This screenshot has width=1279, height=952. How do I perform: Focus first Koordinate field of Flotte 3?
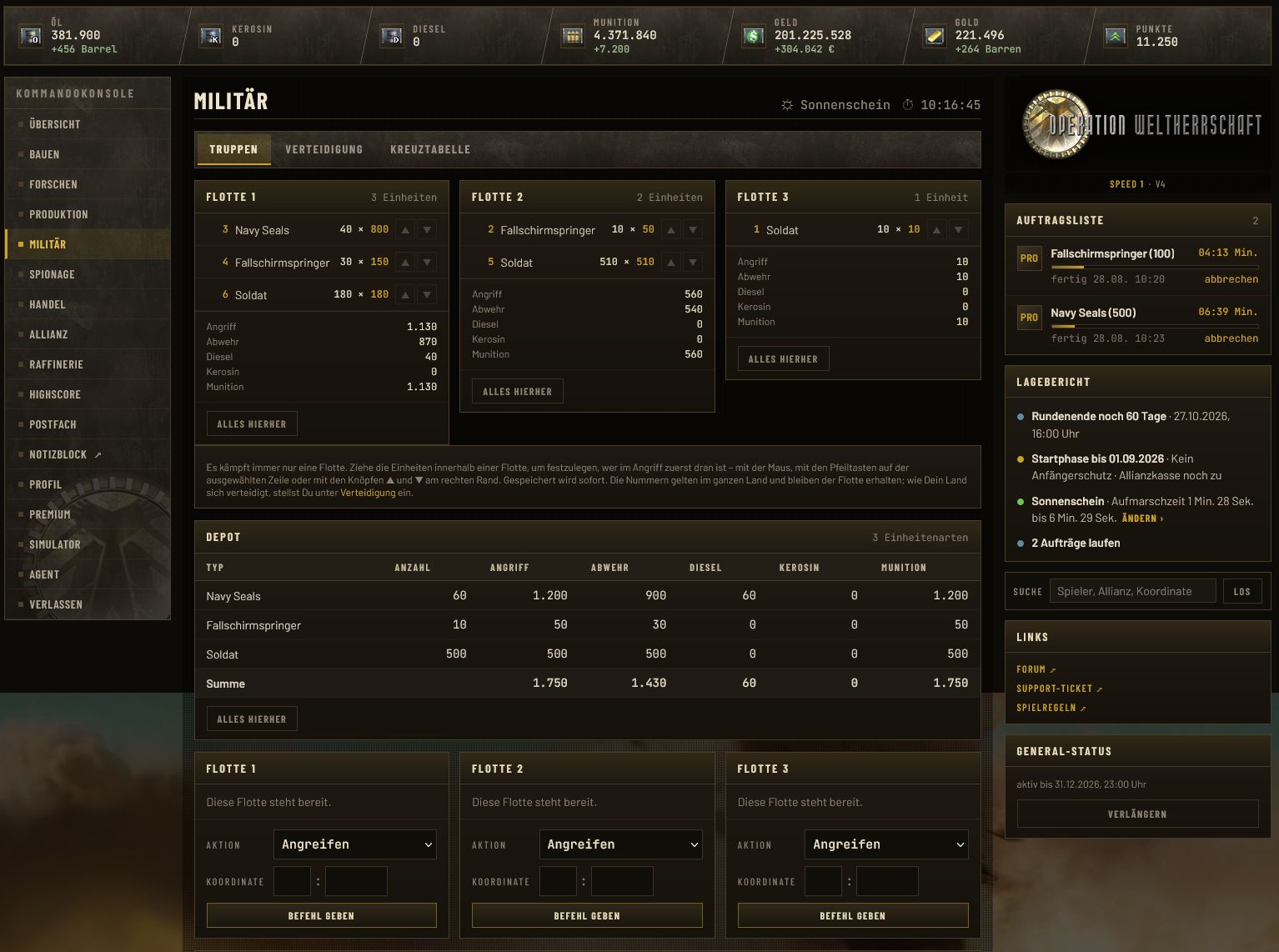click(x=823, y=881)
